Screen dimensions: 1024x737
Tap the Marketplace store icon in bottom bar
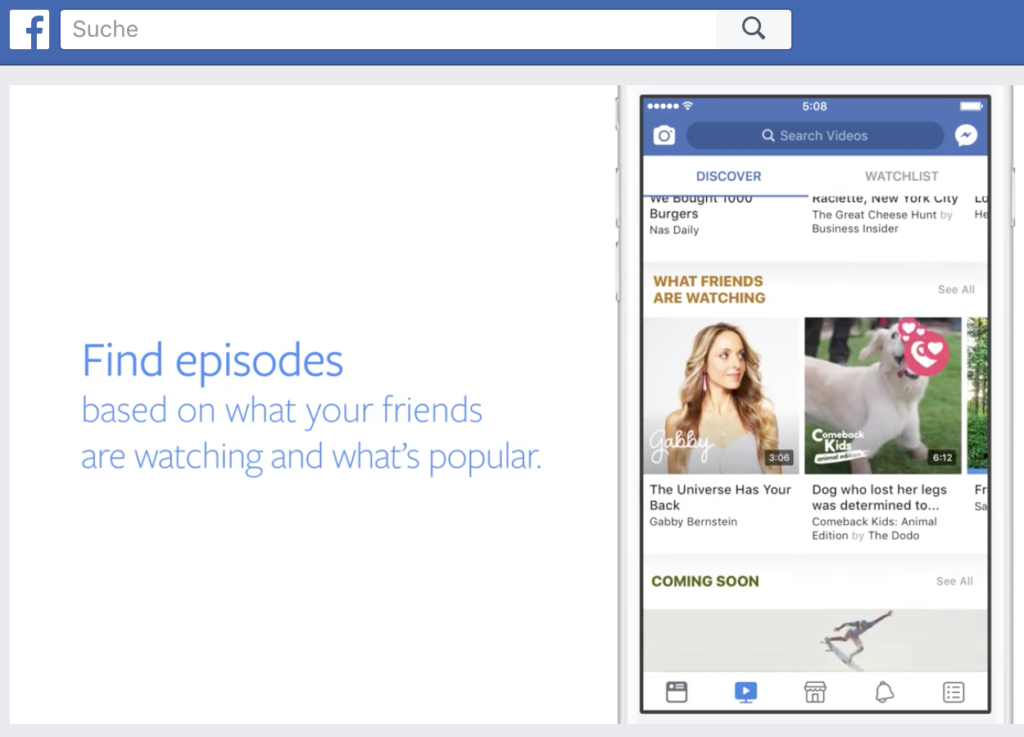[x=815, y=692]
